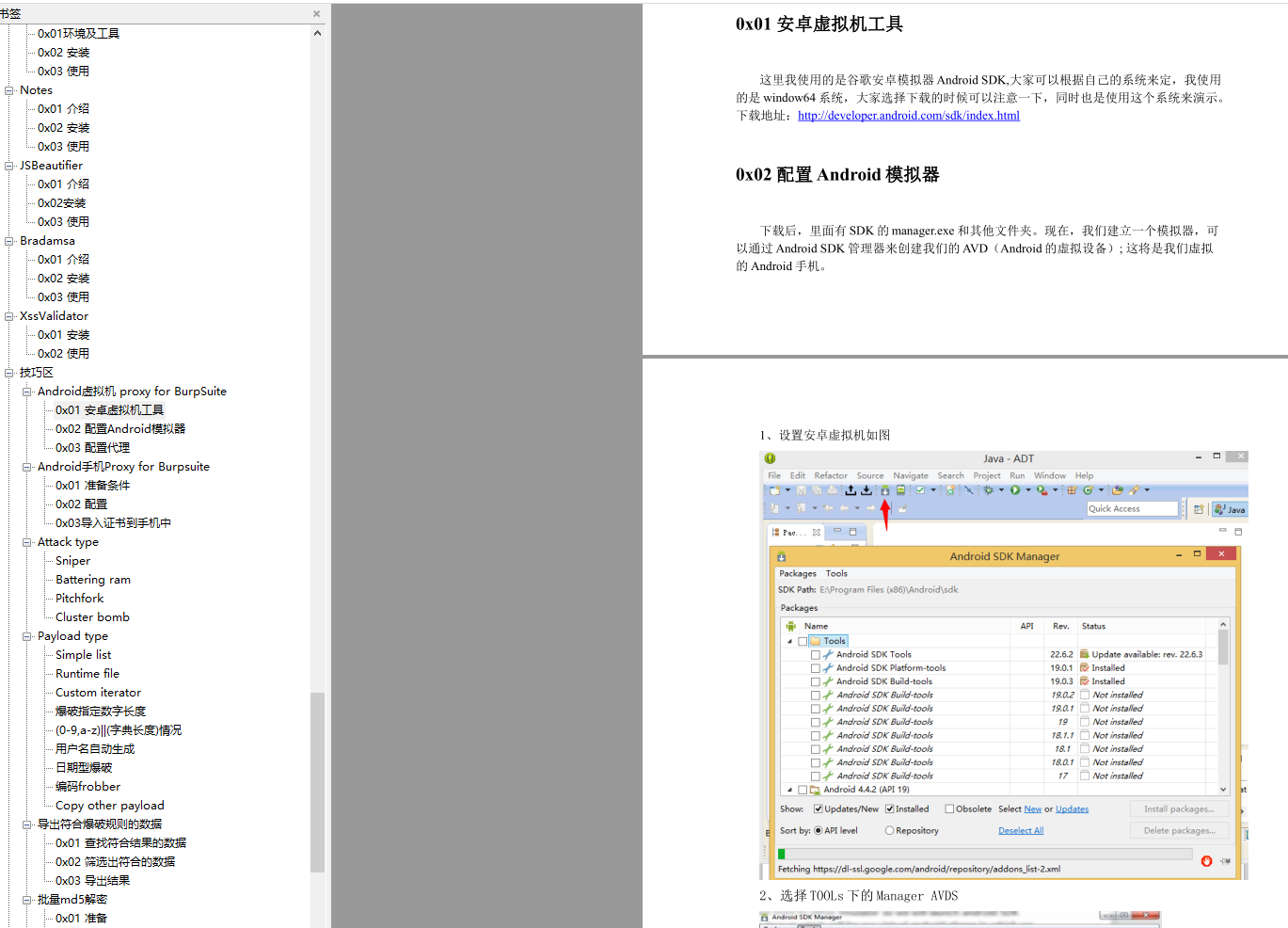Click the Deselect All link
The image size is (1288, 928).
1021,830
